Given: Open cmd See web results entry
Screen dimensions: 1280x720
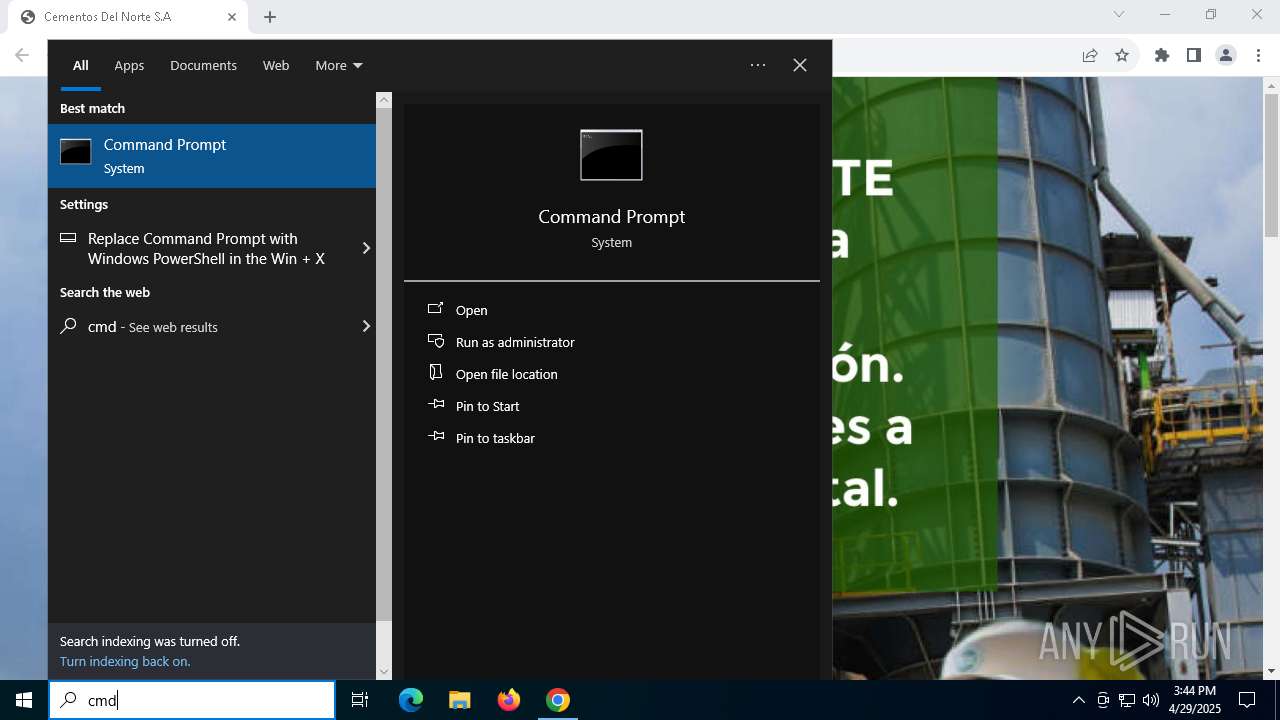Looking at the screenshot, I should pos(212,326).
